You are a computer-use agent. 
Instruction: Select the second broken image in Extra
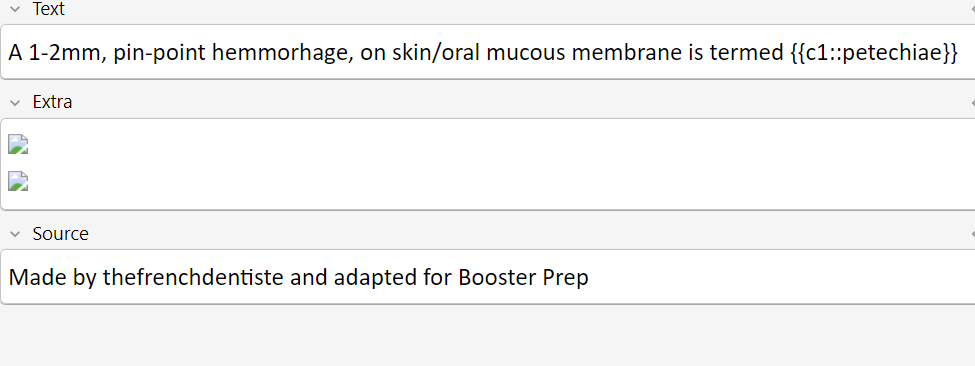(18, 181)
